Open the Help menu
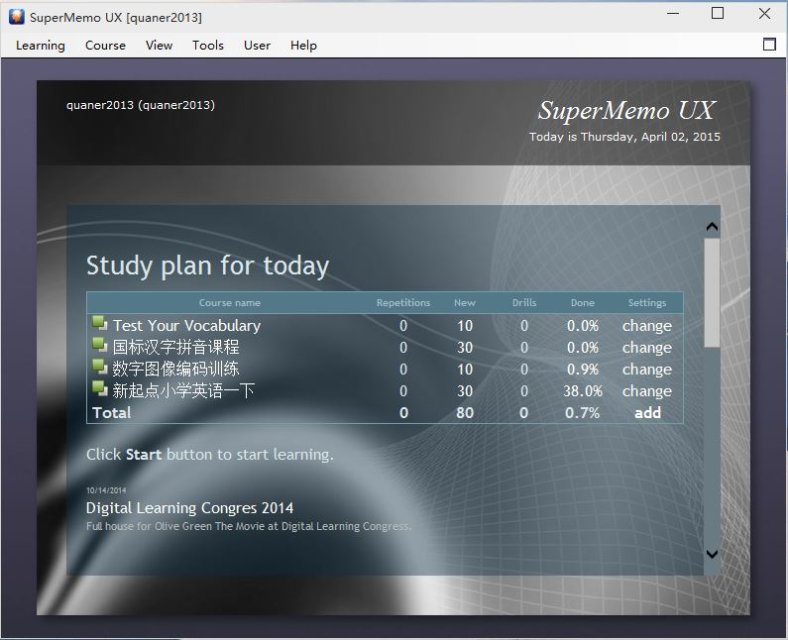The image size is (788, 640). 303,45
